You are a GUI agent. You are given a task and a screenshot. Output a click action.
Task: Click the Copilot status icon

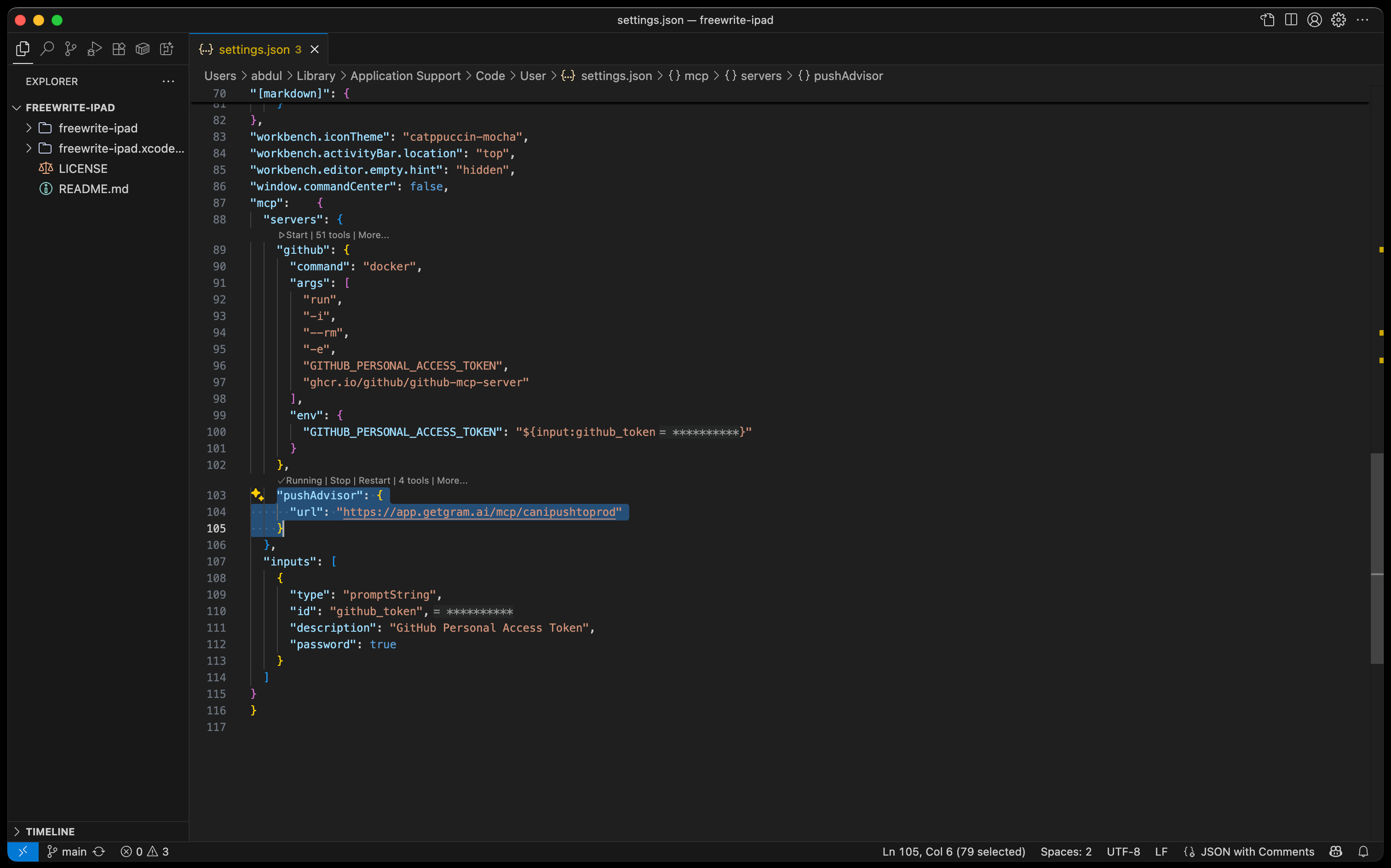point(1336,852)
